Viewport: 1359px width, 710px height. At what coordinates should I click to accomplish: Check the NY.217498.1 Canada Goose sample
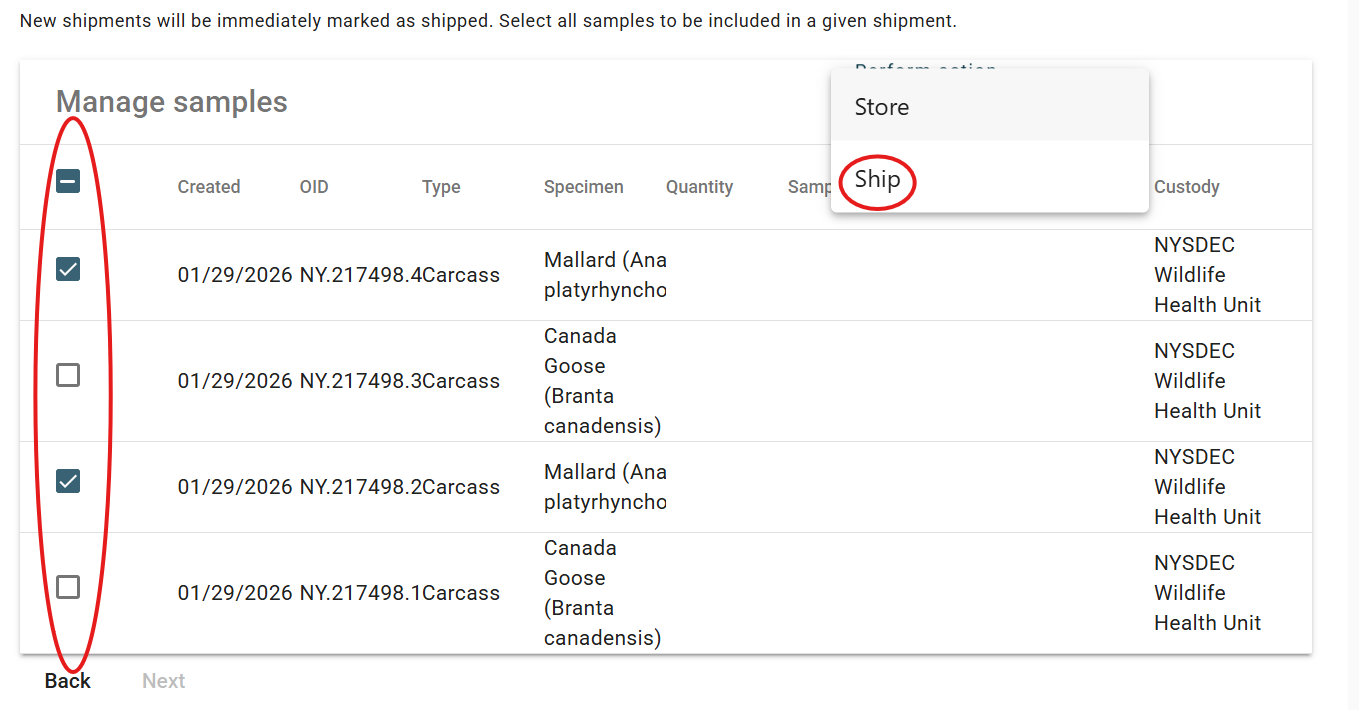tap(68, 587)
